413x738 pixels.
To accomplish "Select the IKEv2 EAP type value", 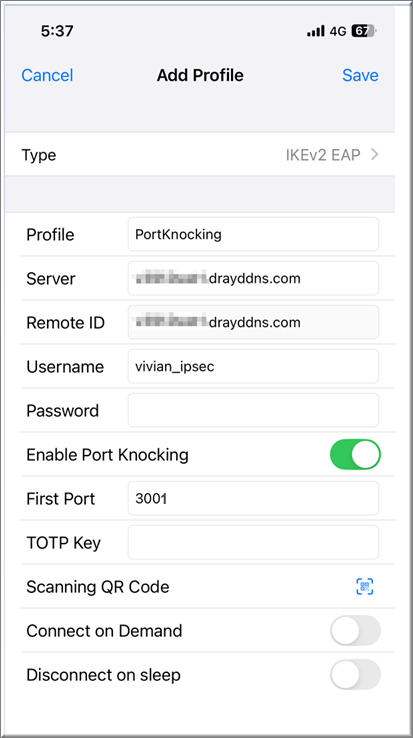I will tap(323, 155).
